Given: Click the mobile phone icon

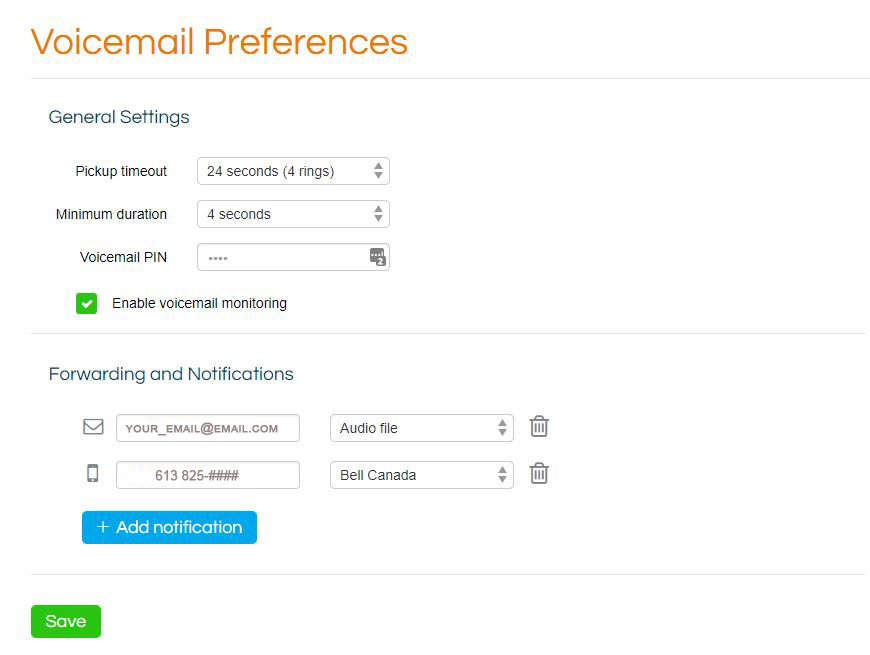Looking at the screenshot, I should [93, 473].
